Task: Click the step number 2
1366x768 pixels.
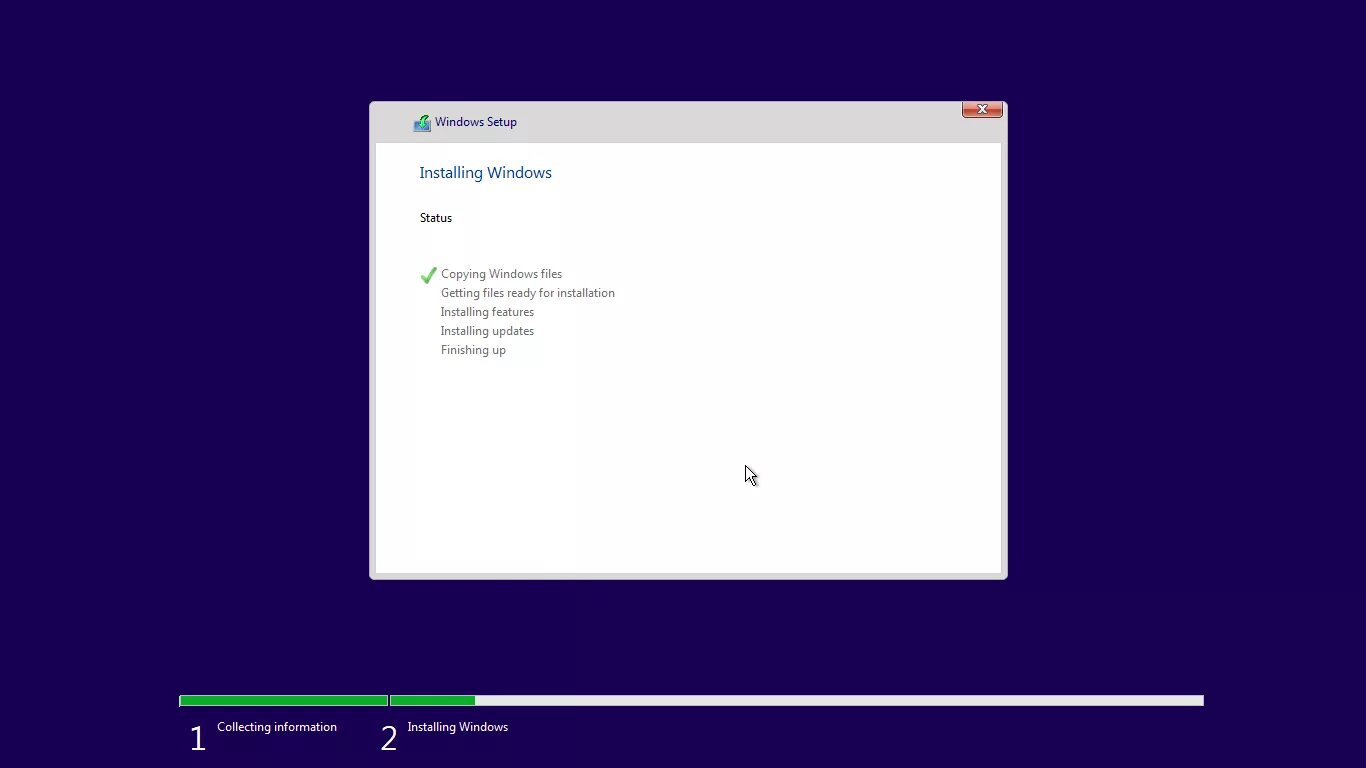Action: click(x=389, y=739)
